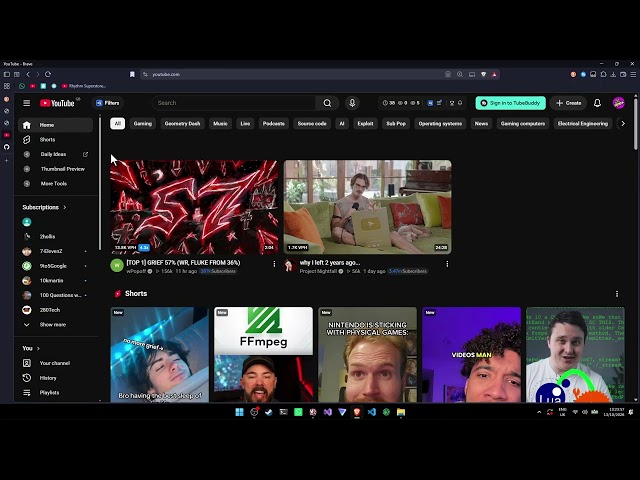Focus the YouTube search field
Image resolution: width=640 pixels, height=480 pixels.
(x=234, y=103)
